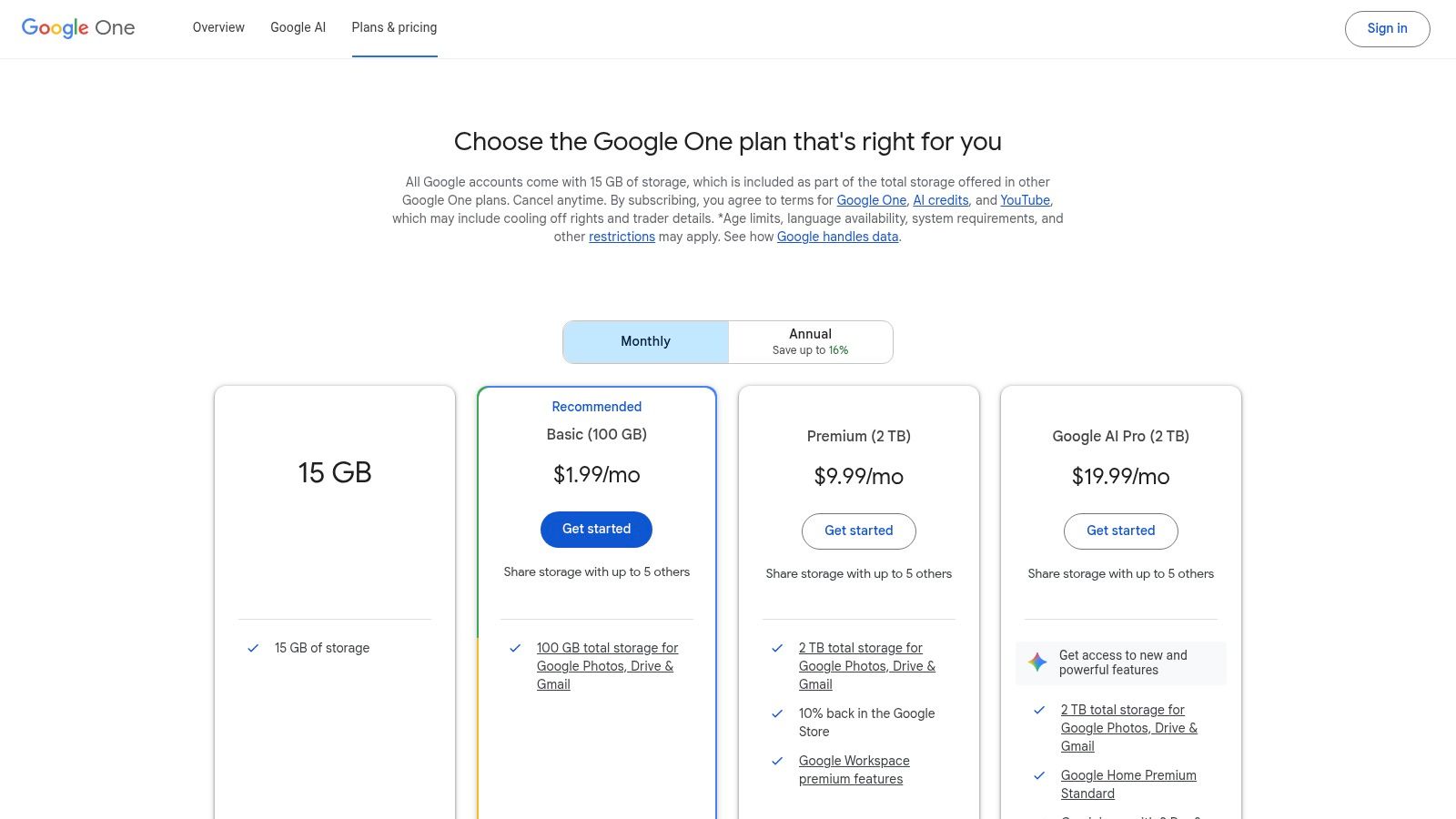See how Google handles data
This screenshot has height=819, width=1456.
[837, 237]
